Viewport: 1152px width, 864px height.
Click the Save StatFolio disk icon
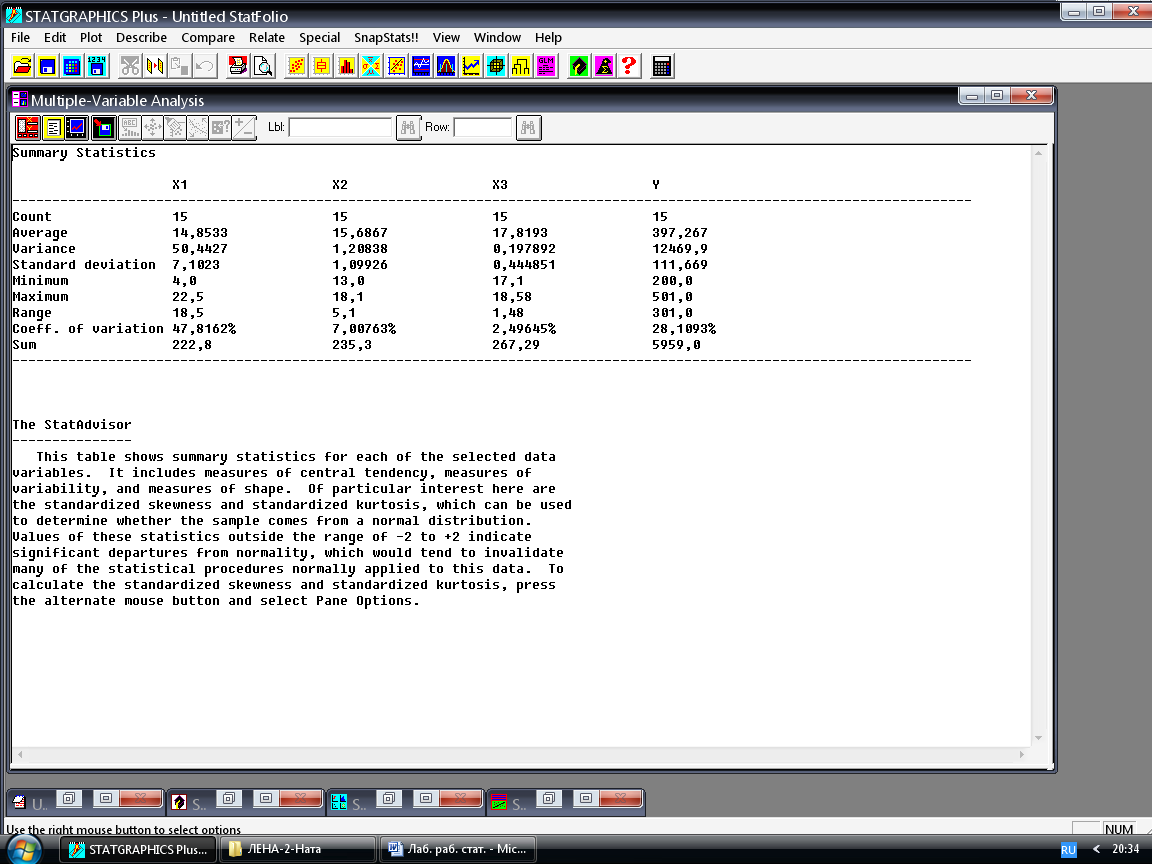pos(47,66)
